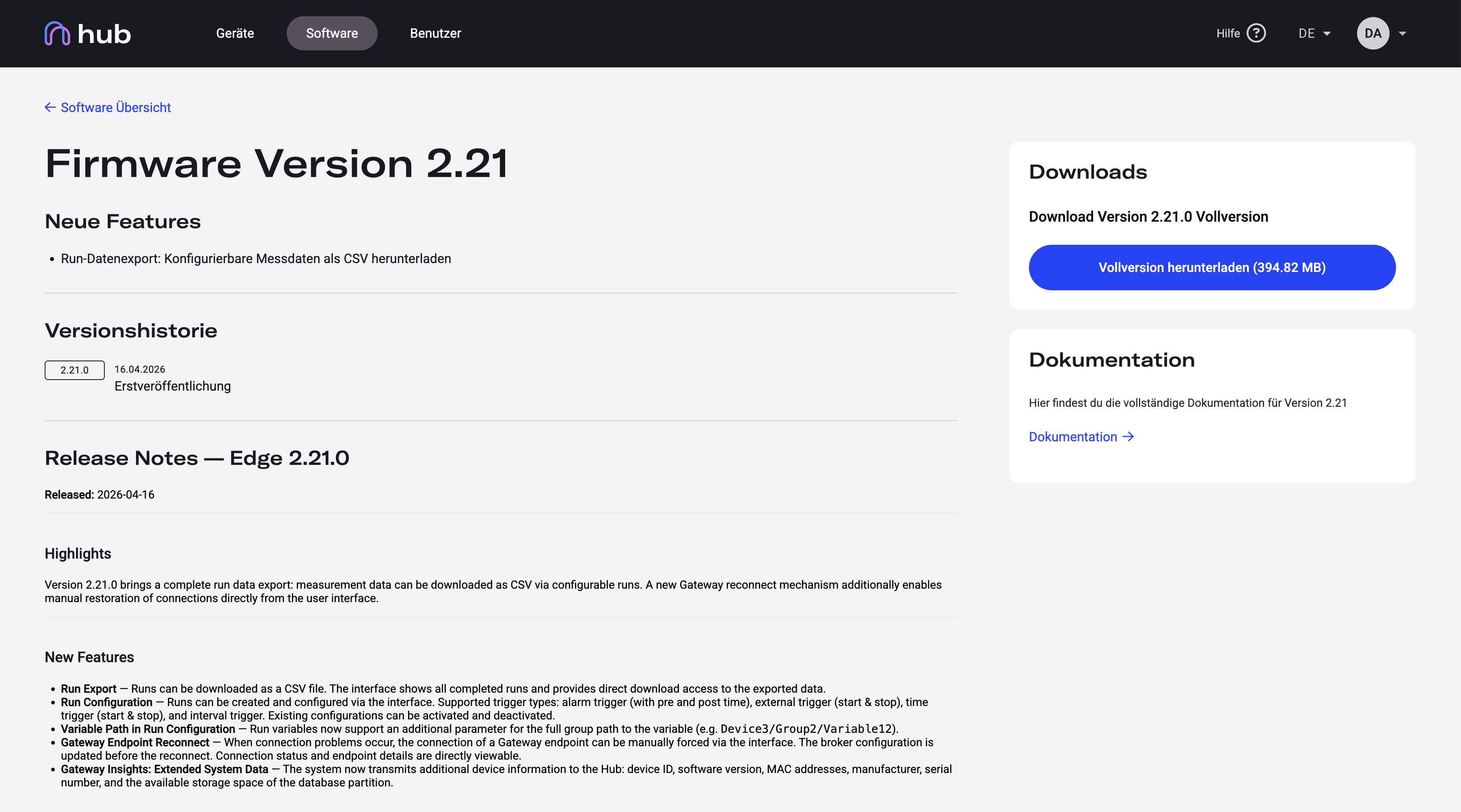Click the 16.04.2026 date text

tap(140, 369)
